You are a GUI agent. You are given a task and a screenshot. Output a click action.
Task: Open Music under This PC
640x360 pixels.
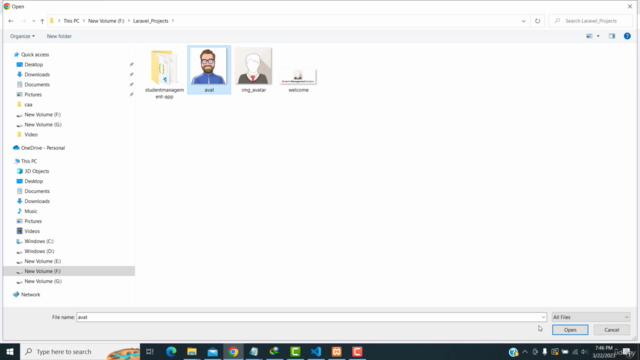[x=31, y=211]
